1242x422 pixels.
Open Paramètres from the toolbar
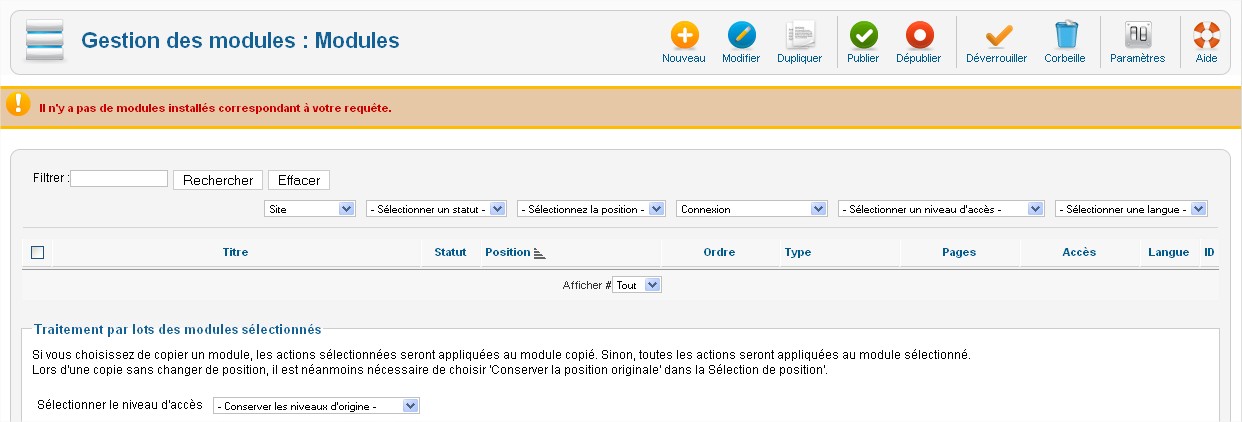[x=1137, y=37]
